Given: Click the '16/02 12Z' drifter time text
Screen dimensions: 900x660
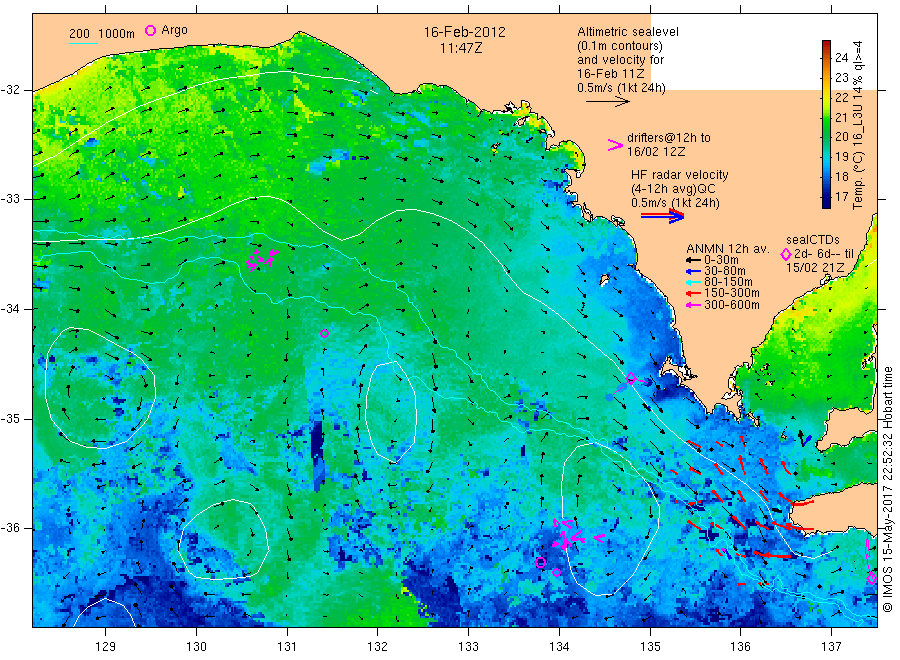Looking at the screenshot, I should 655,152.
